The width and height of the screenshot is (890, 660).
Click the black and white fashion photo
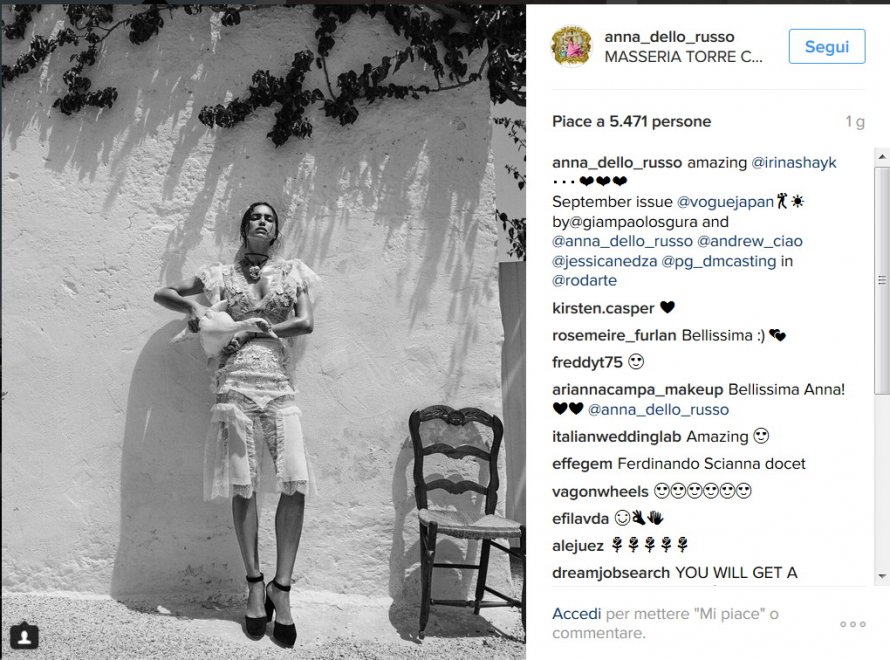coord(263,329)
